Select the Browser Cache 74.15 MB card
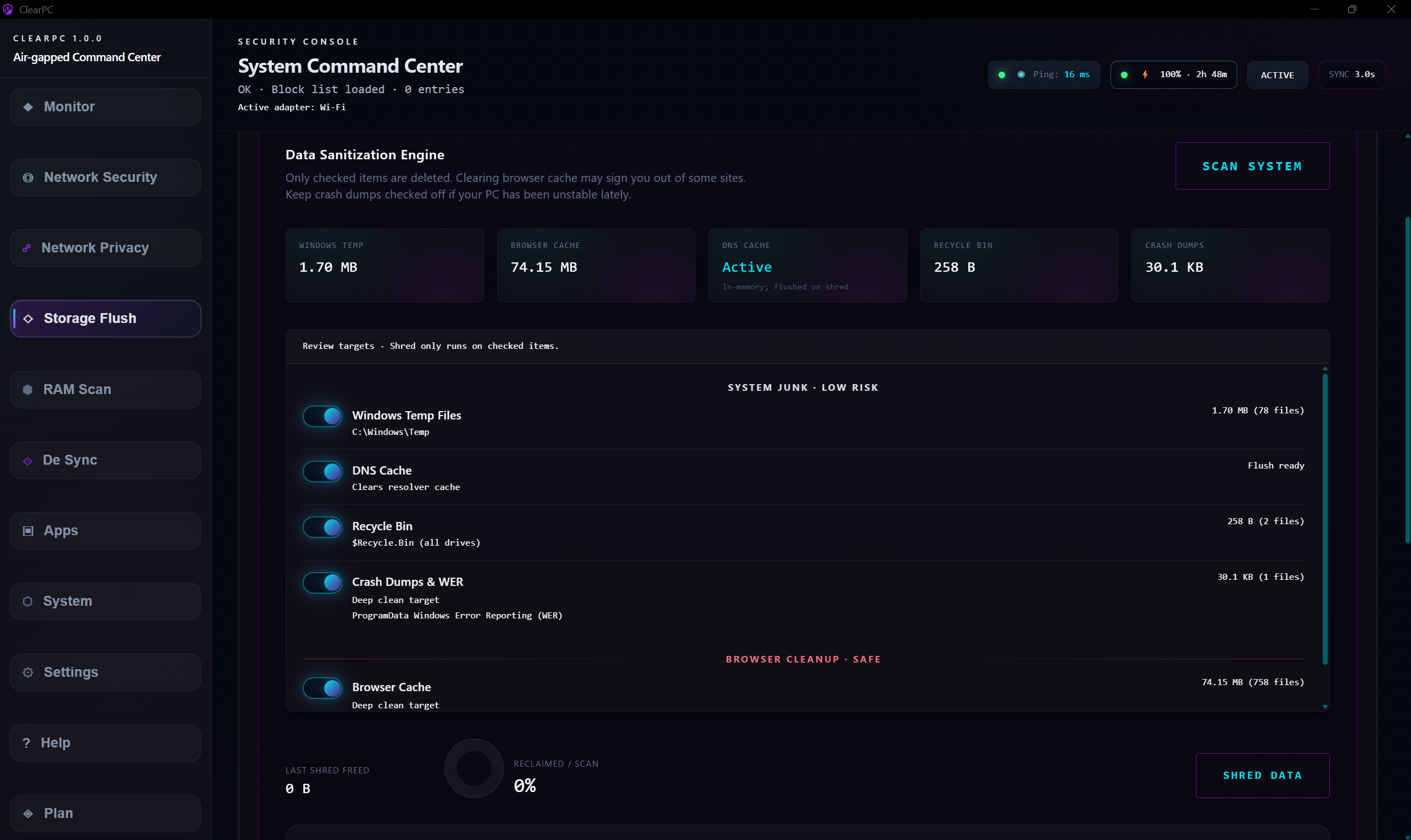The width and height of the screenshot is (1411, 840). point(595,266)
